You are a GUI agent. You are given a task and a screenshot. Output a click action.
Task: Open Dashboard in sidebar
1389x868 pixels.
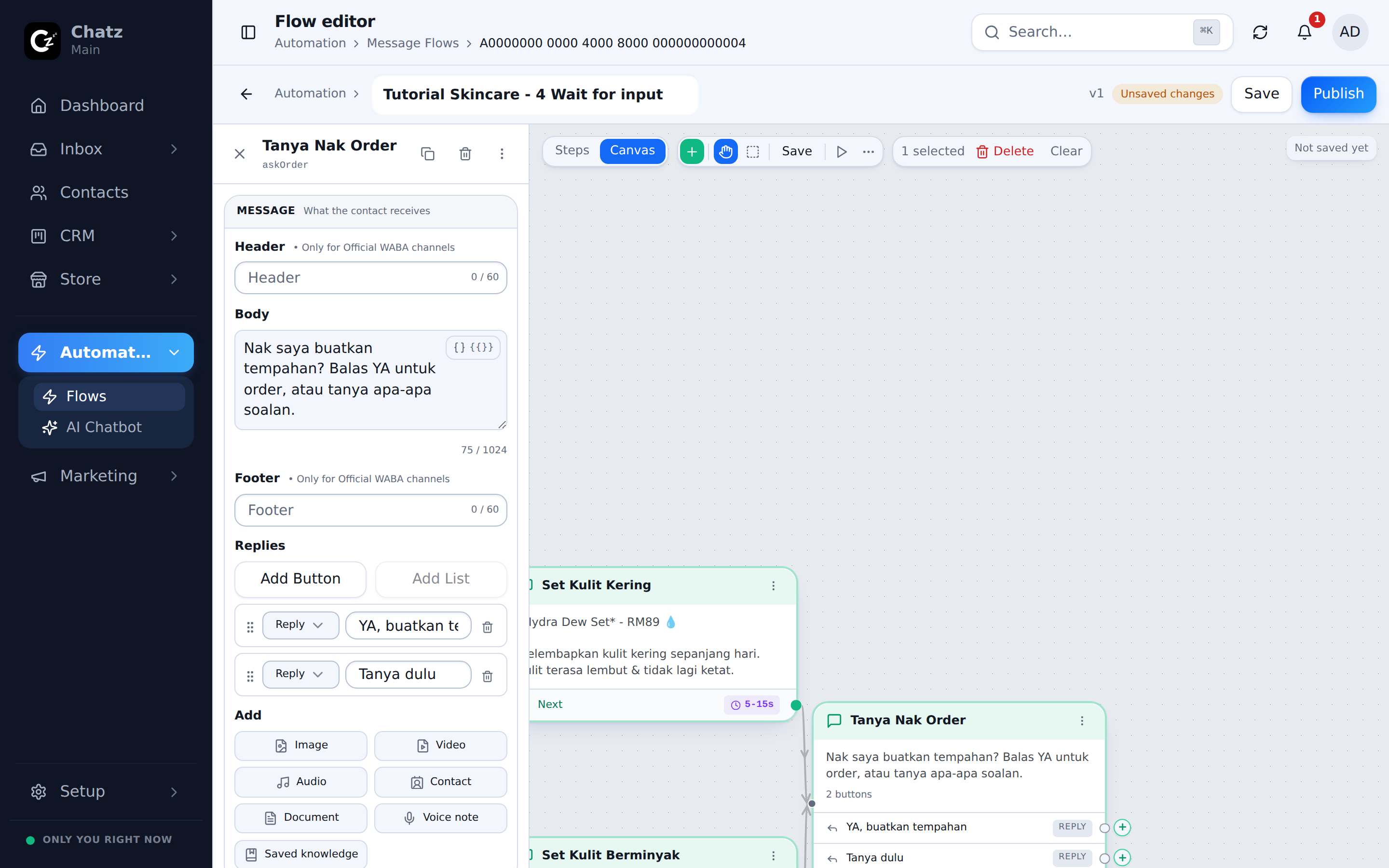(106, 106)
